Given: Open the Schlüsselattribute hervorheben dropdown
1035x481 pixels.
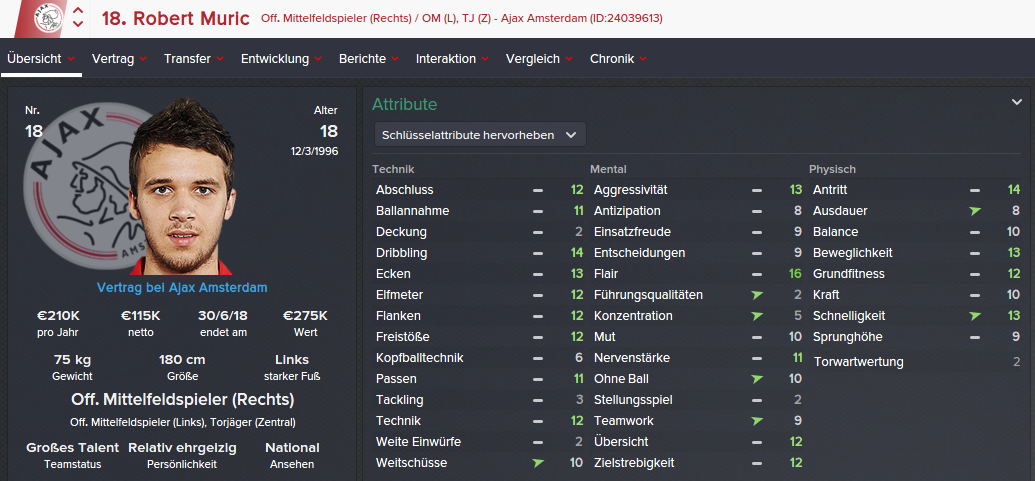Looking at the screenshot, I should click(x=479, y=134).
